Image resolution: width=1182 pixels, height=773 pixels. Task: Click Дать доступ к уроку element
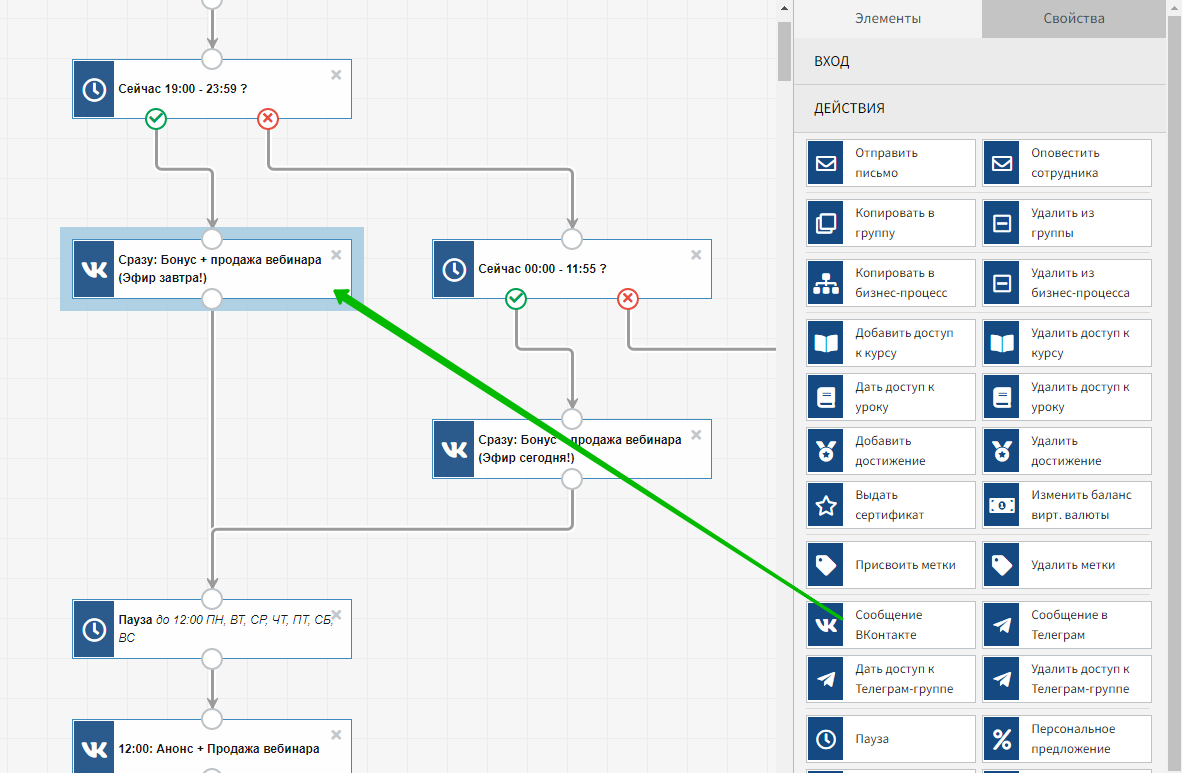891,397
